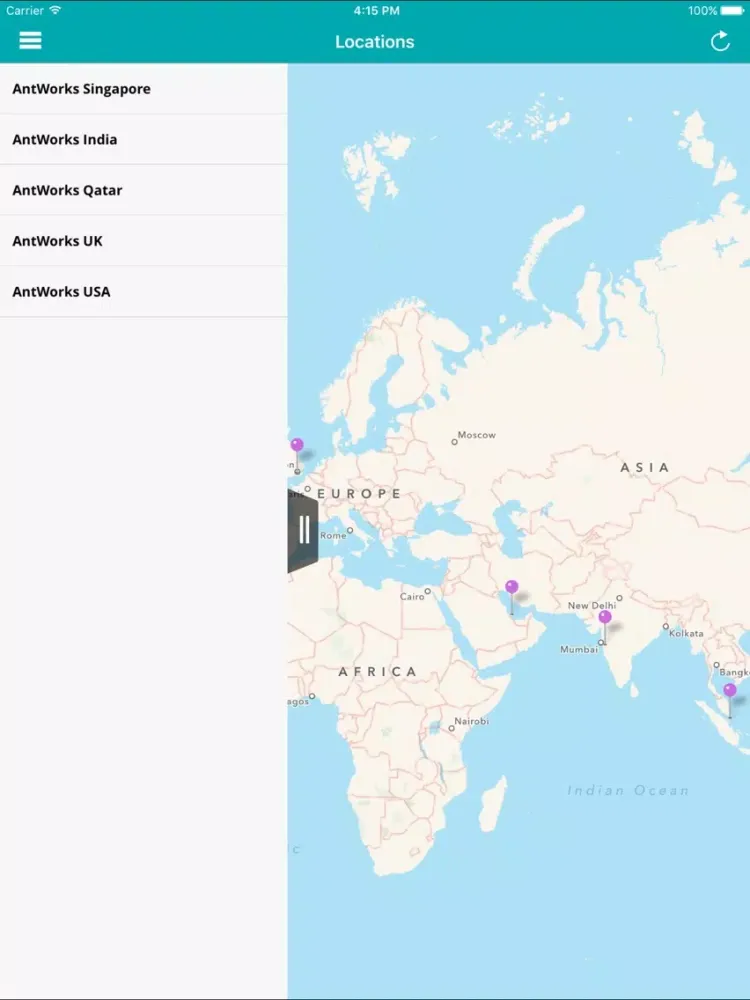750x1000 pixels.
Task: Click the Indian Ocean label
Action: [x=628, y=791]
